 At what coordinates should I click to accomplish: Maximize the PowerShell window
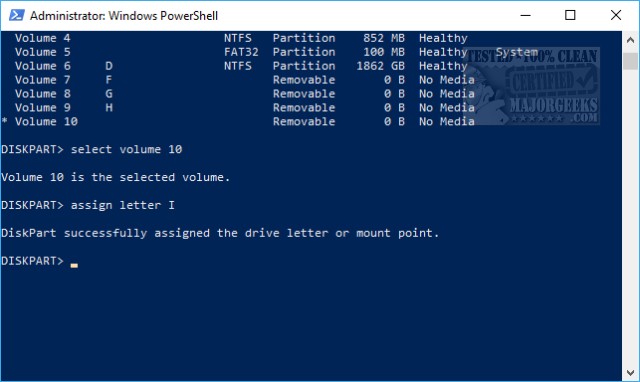click(570, 16)
